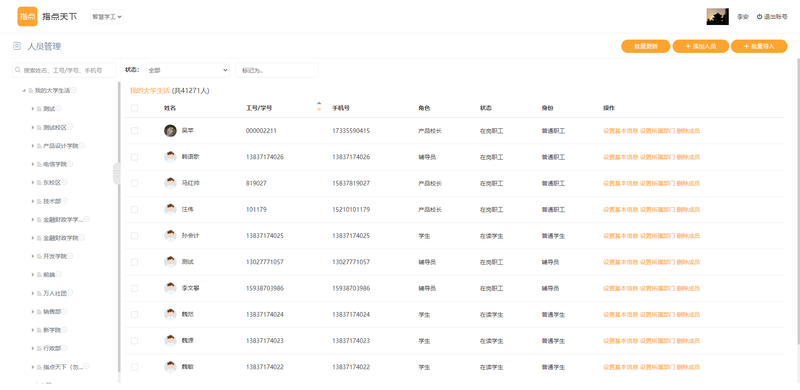The image size is (800, 390).
Task: Open the circle options icon after 万人社团
Action: 70,293
